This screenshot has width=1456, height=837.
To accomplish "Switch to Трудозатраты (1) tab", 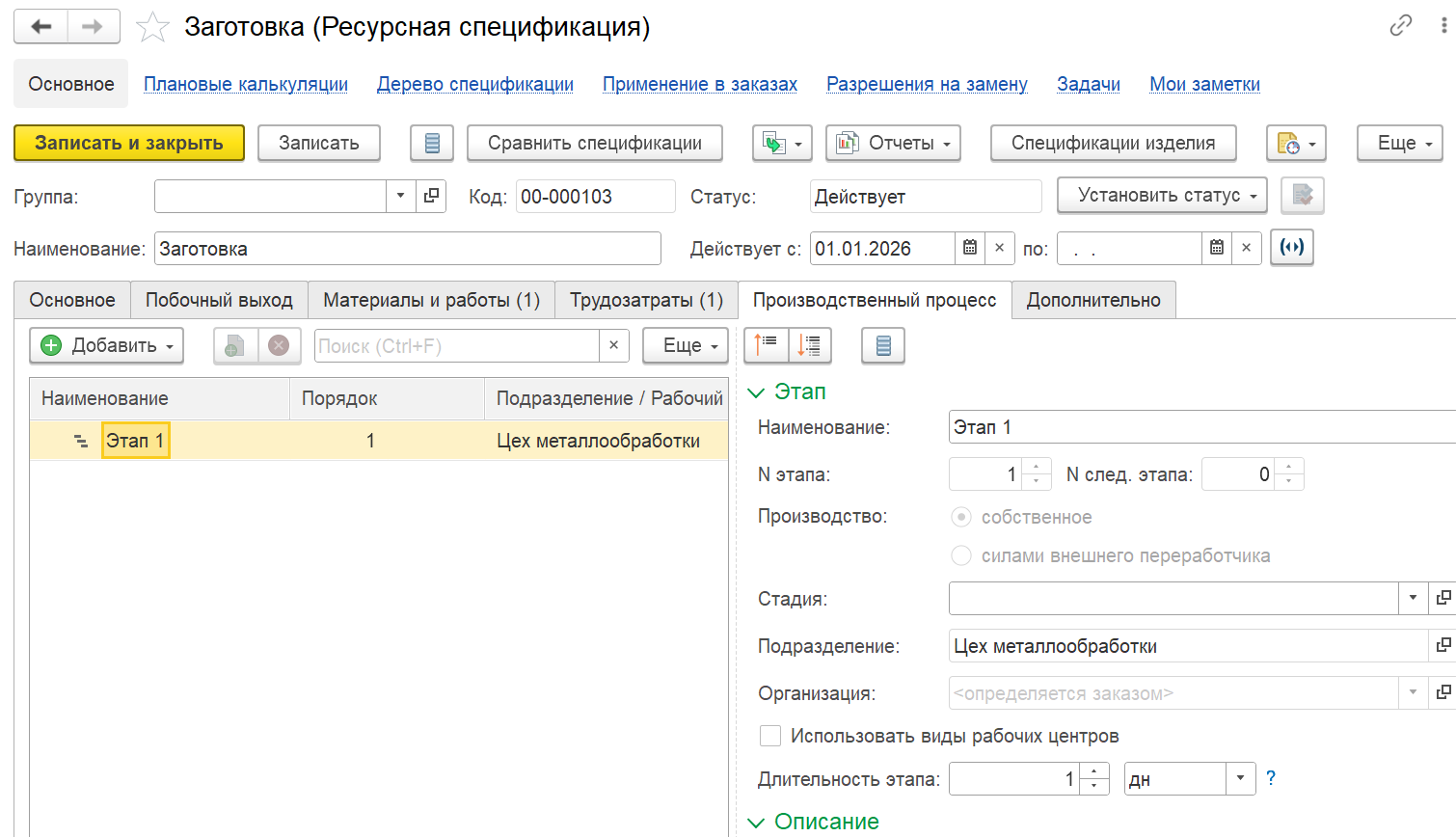I will coord(646,300).
